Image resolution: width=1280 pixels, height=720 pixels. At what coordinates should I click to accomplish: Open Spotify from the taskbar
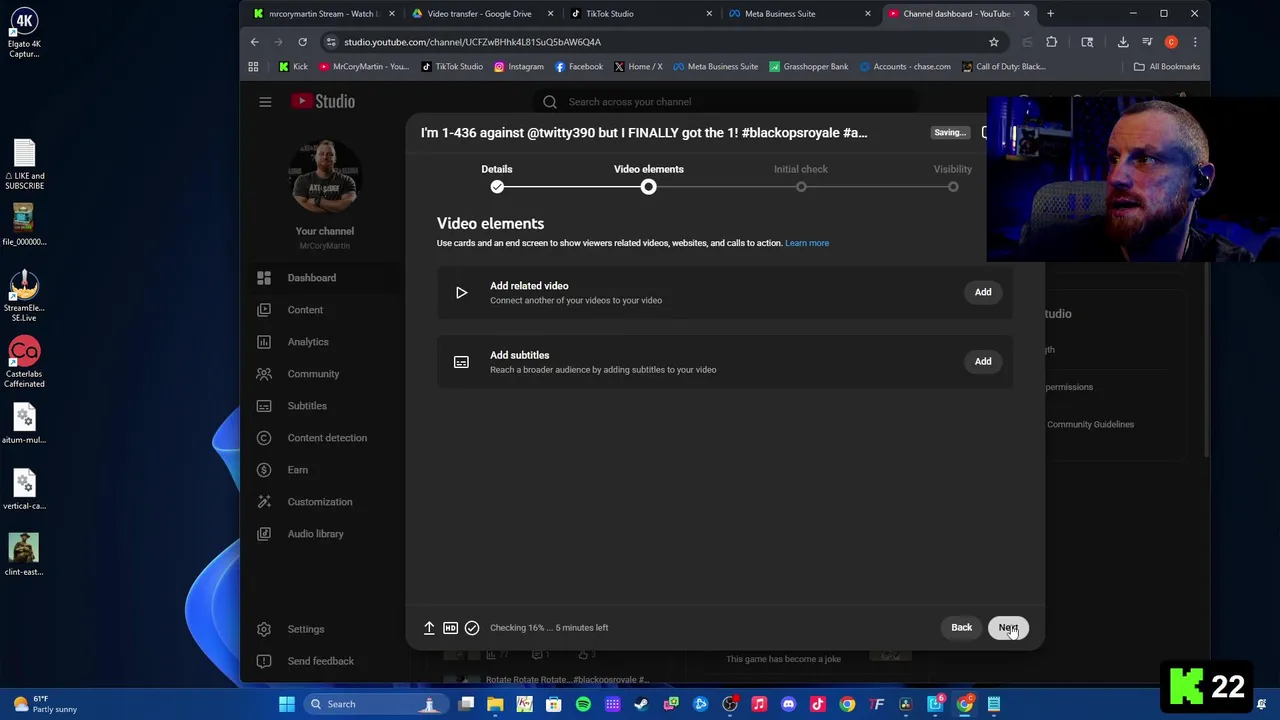click(583, 704)
